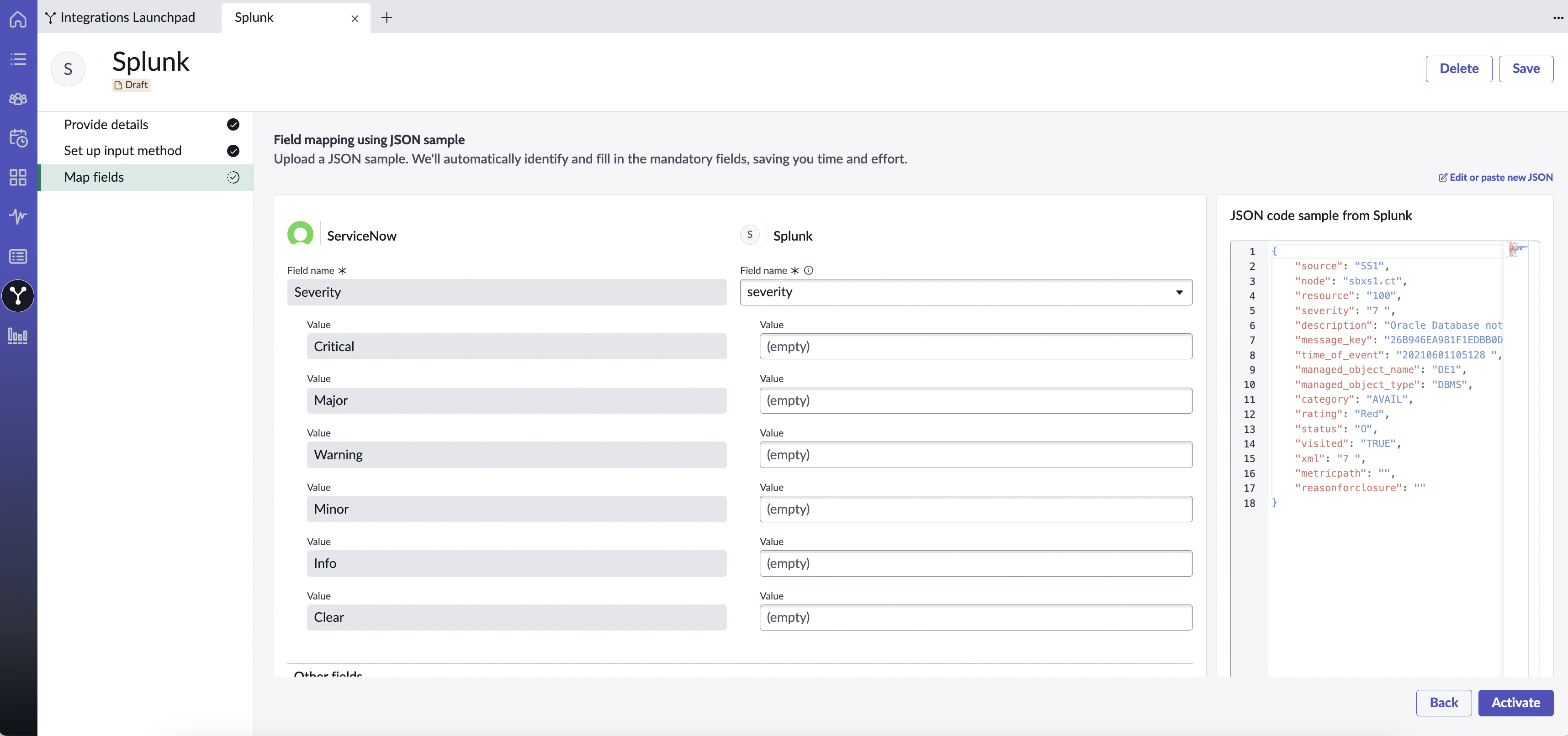Open the Set up input method step
This screenshot has height=736, width=1568.
[146, 151]
